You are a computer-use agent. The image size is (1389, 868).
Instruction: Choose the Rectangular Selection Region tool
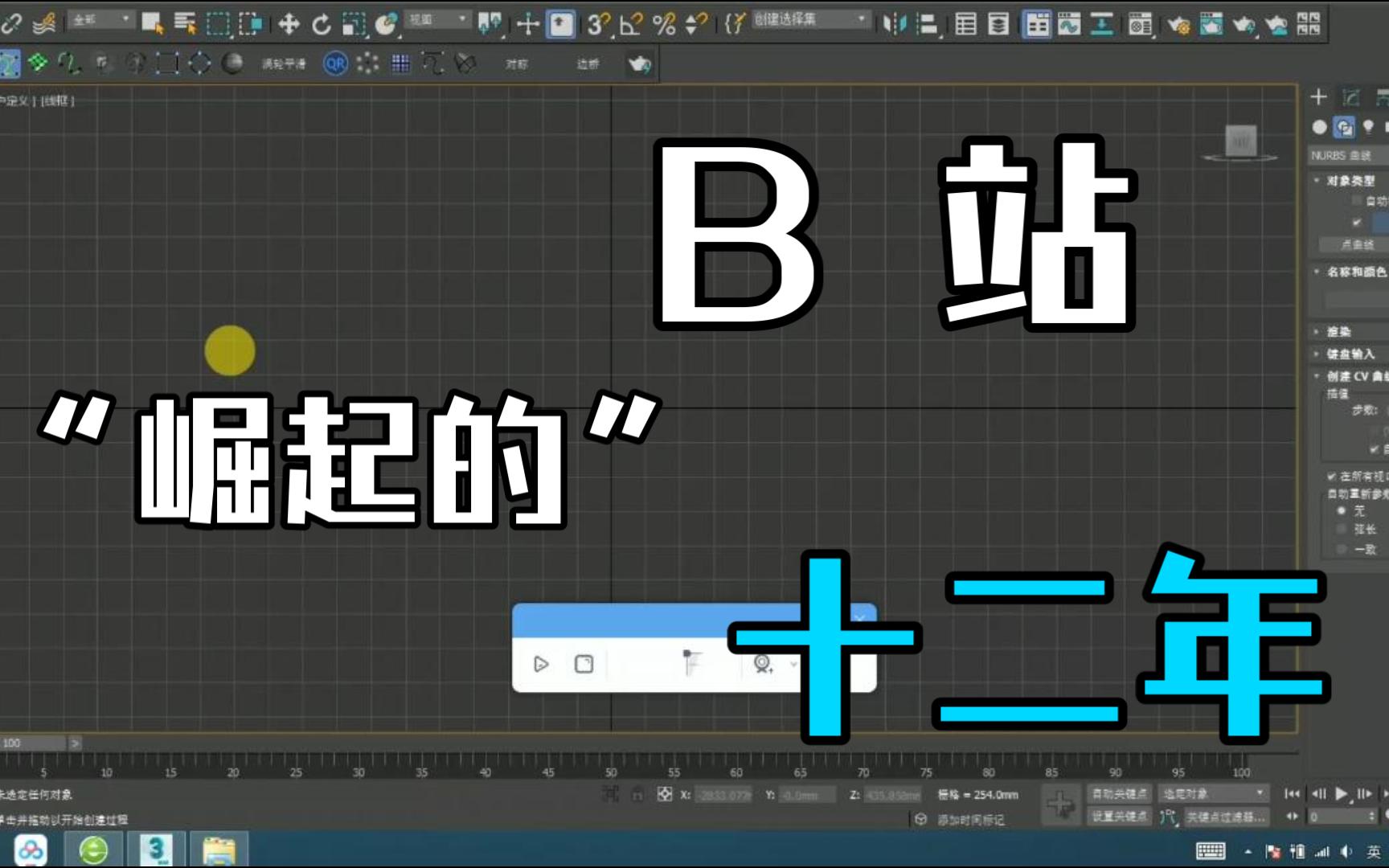coord(218,24)
